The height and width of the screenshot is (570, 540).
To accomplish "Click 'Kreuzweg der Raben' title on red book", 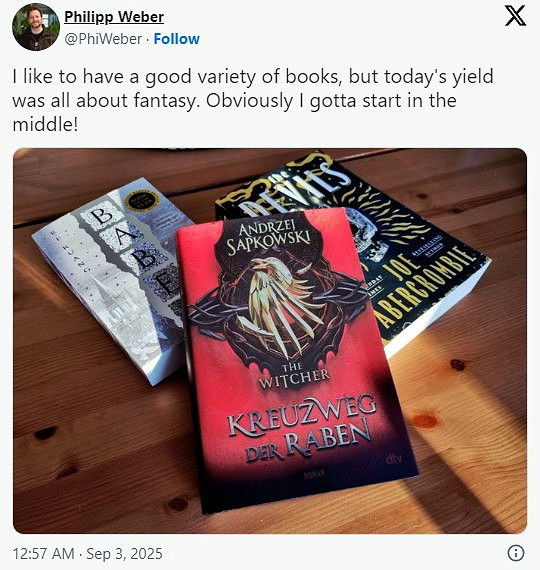I will (x=303, y=429).
